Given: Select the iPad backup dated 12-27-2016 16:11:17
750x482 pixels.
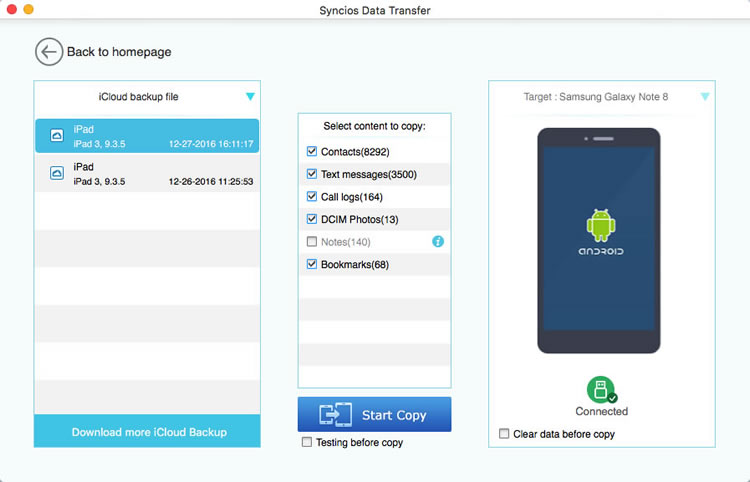Looking at the screenshot, I should pyautogui.click(x=147, y=136).
